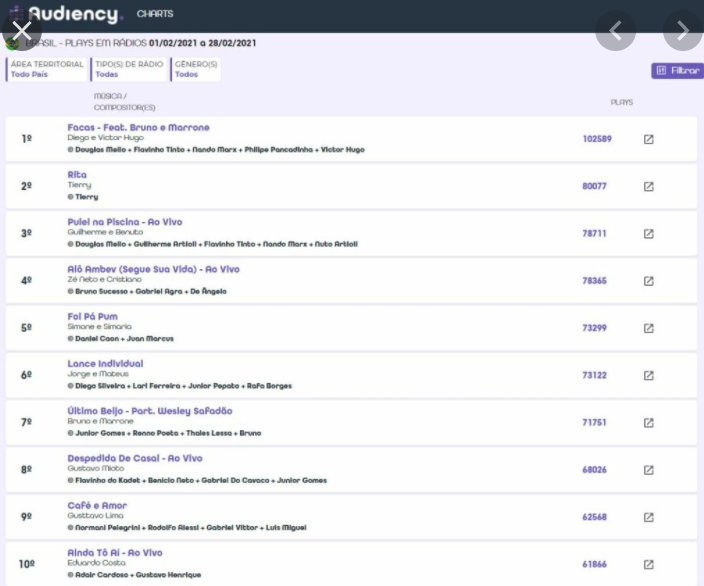Click artist name Eduardo Costa
The width and height of the screenshot is (704, 586).
[97, 563]
